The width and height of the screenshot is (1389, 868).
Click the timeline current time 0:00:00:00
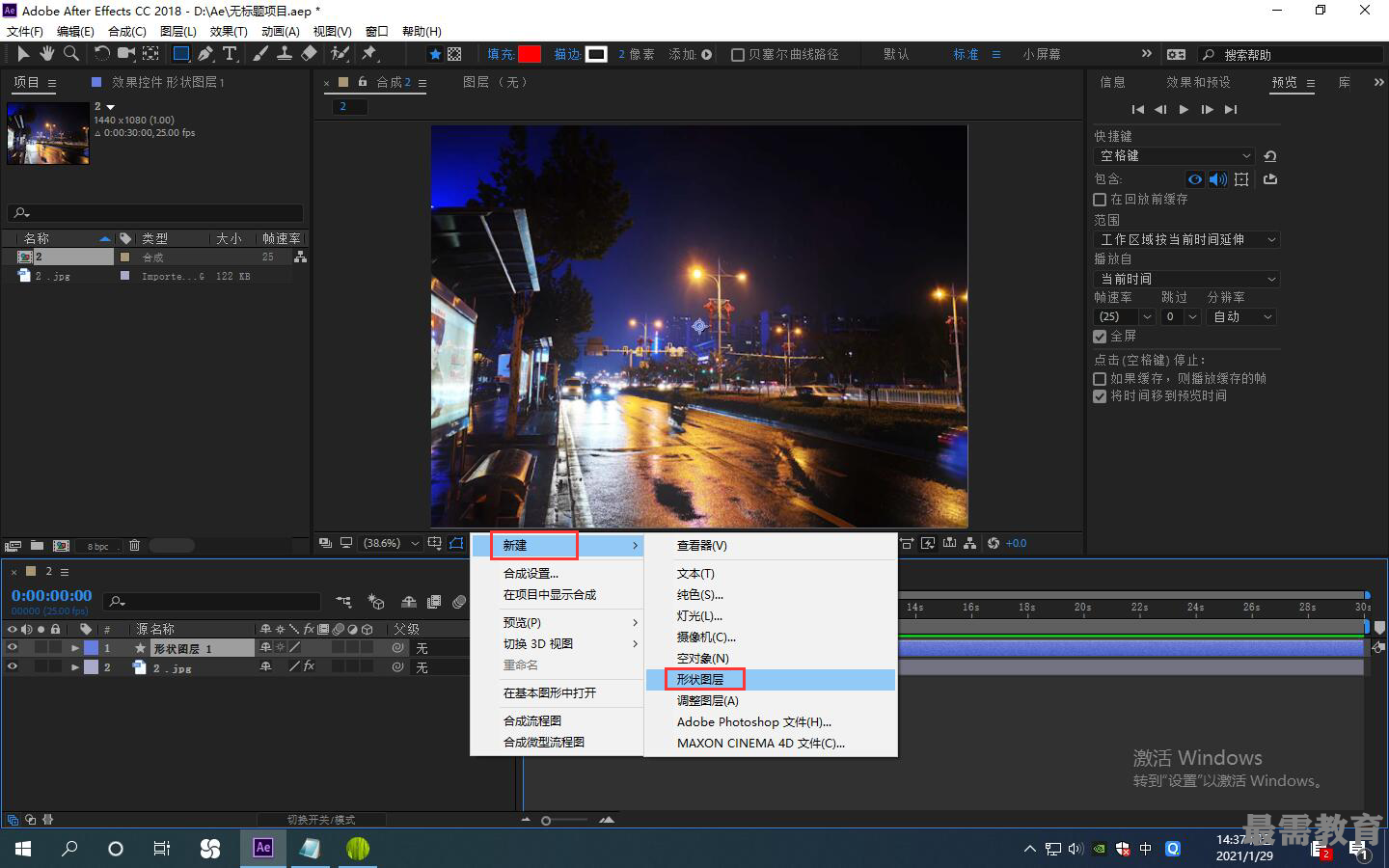tap(52, 596)
